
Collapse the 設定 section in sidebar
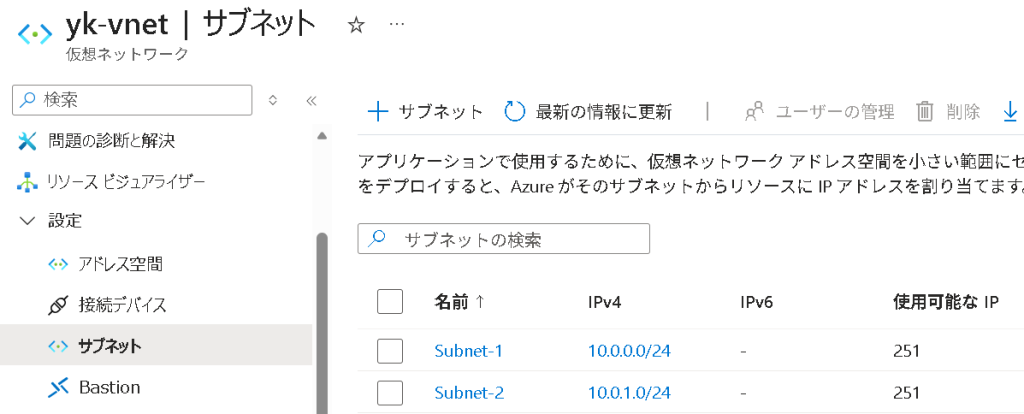pos(27,221)
